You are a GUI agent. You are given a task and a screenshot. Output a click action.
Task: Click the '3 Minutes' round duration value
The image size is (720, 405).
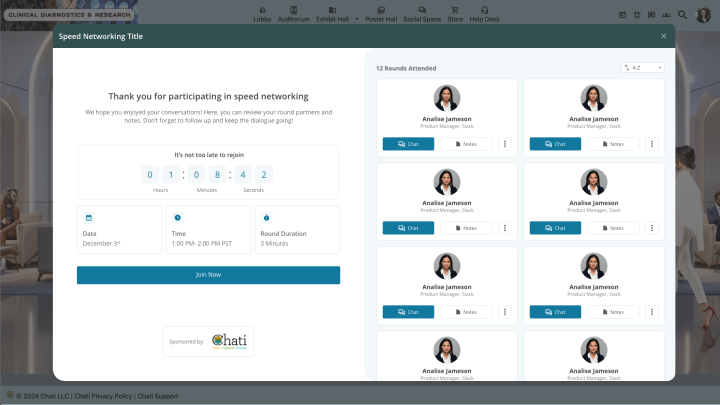pos(274,243)
